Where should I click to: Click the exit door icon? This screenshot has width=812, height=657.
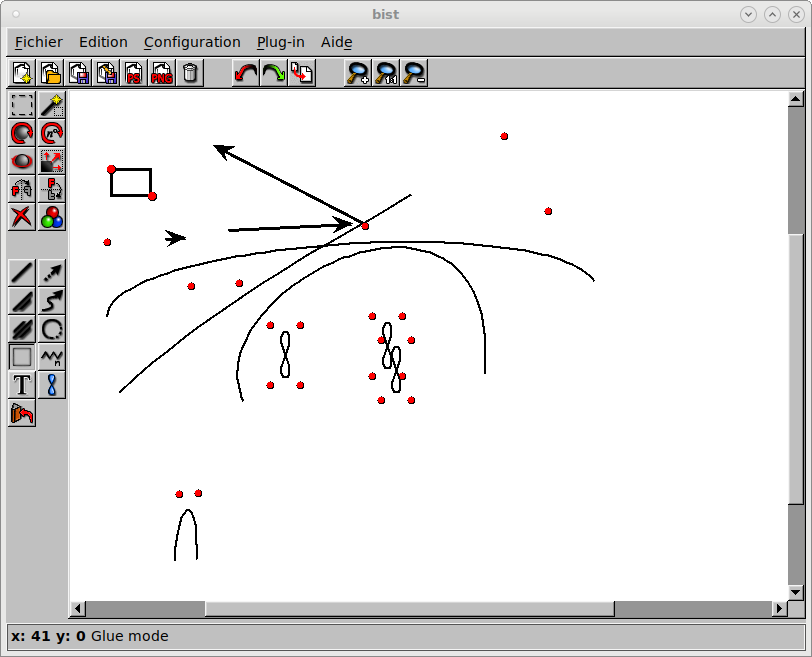pos(22,413)
